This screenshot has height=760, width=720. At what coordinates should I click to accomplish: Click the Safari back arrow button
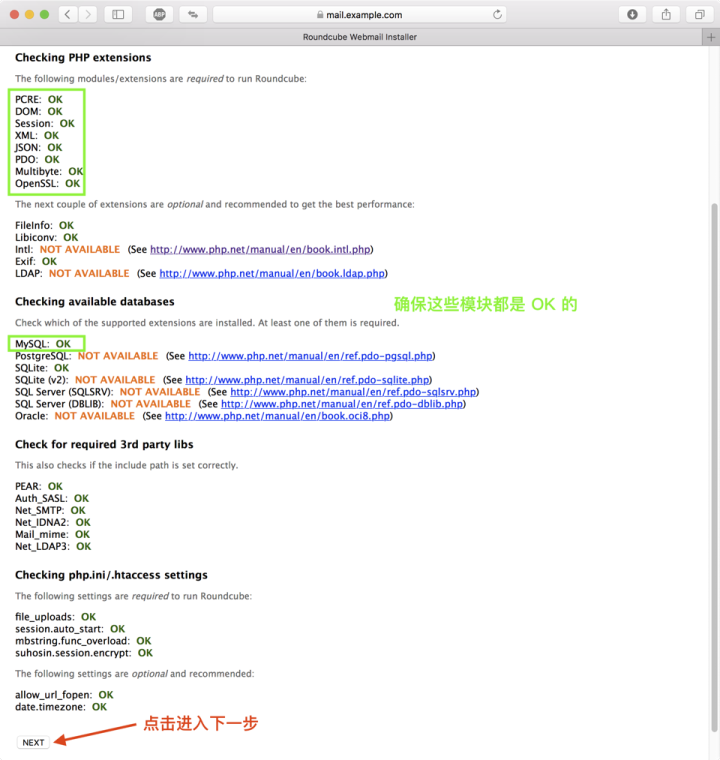click(68, 14)
